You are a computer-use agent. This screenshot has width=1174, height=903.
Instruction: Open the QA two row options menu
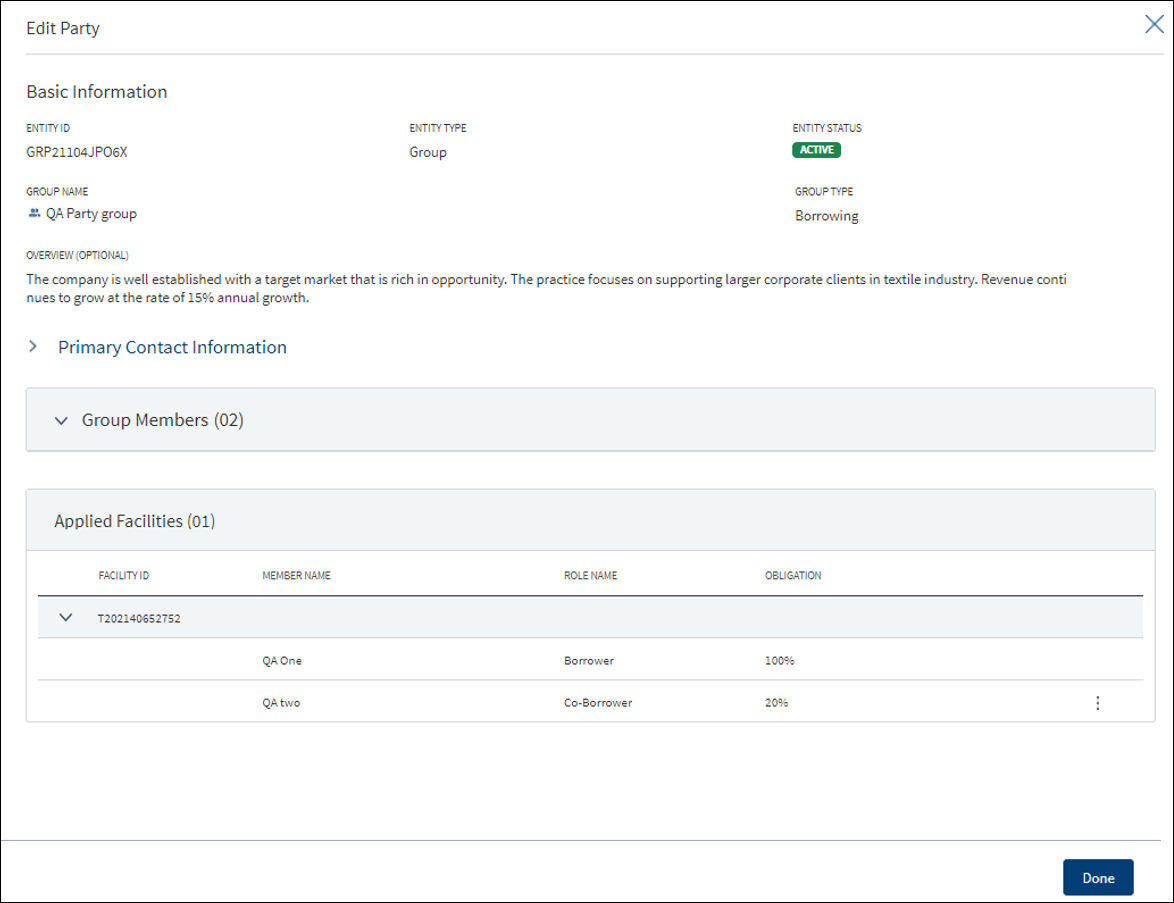[1098, 703]
